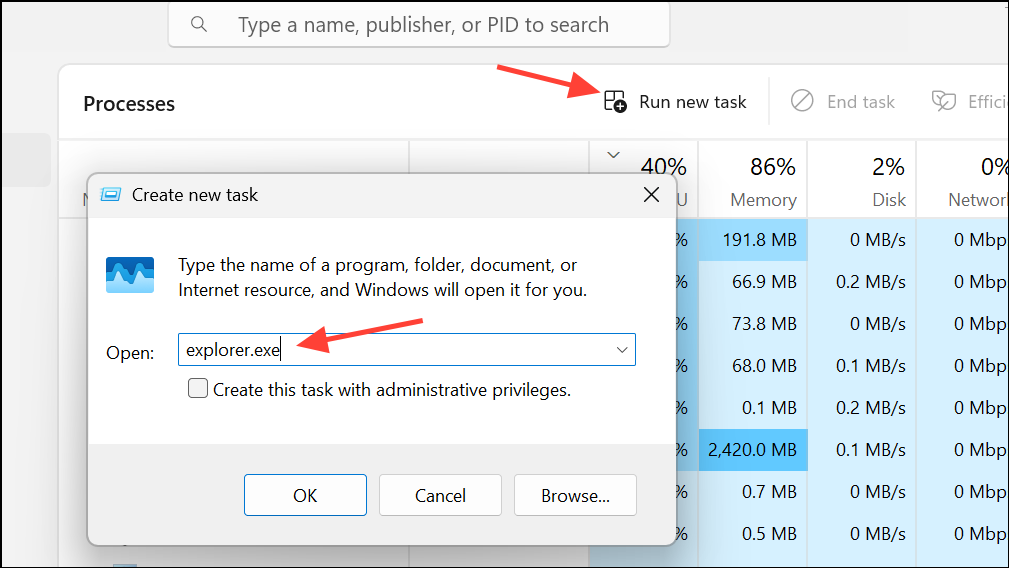The height and width of the screenshot is (568, 1009).
Task: Click the Run new task label
Action: click(x=693, y=102)
